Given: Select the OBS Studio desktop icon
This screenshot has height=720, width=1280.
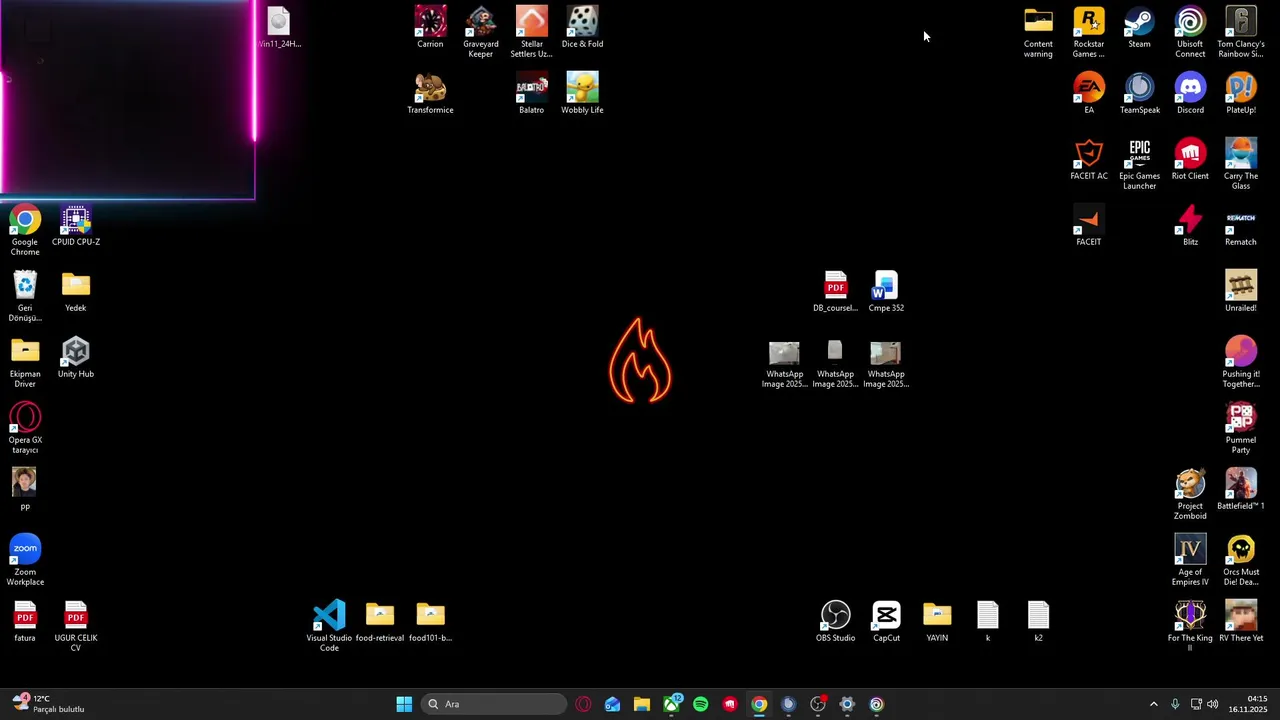Looking at the screenshot, I should point(835,621).
